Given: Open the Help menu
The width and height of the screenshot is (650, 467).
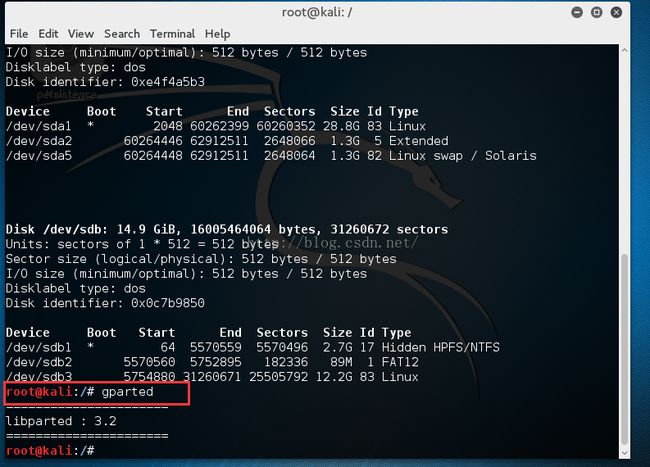Looking at the screenshot, I should pos(218,34).
